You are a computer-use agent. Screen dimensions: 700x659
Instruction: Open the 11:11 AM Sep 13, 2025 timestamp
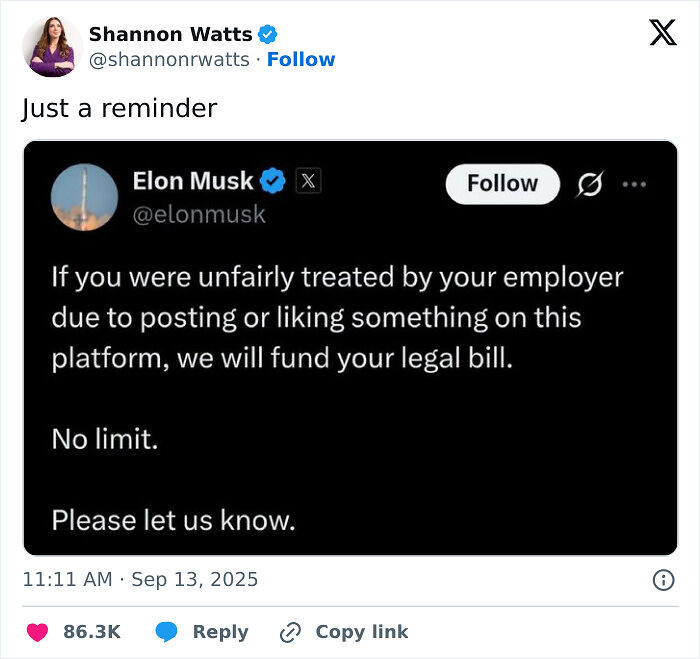140,579
